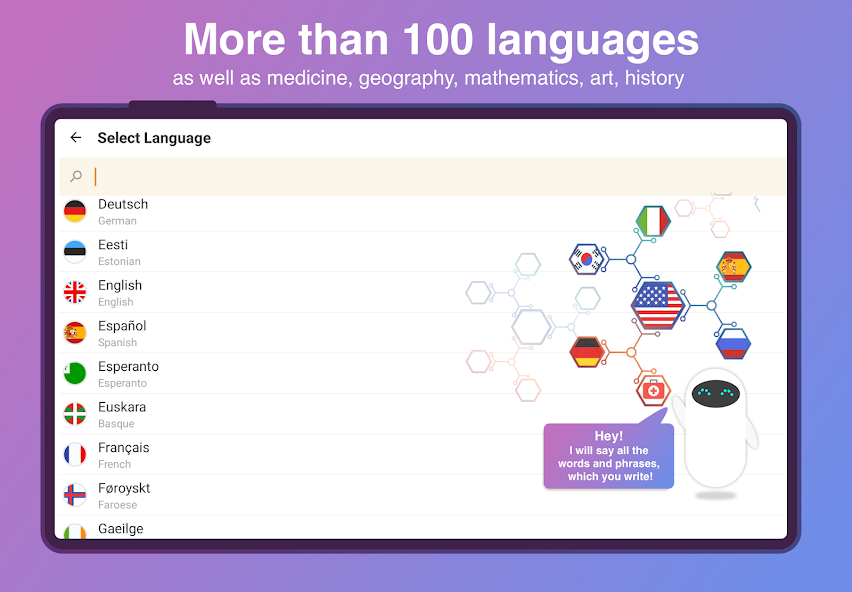Screen dimensions: 852x592
Task: Click the search magnifier icon
Action: pyautogui.click(x=76, y=177)
